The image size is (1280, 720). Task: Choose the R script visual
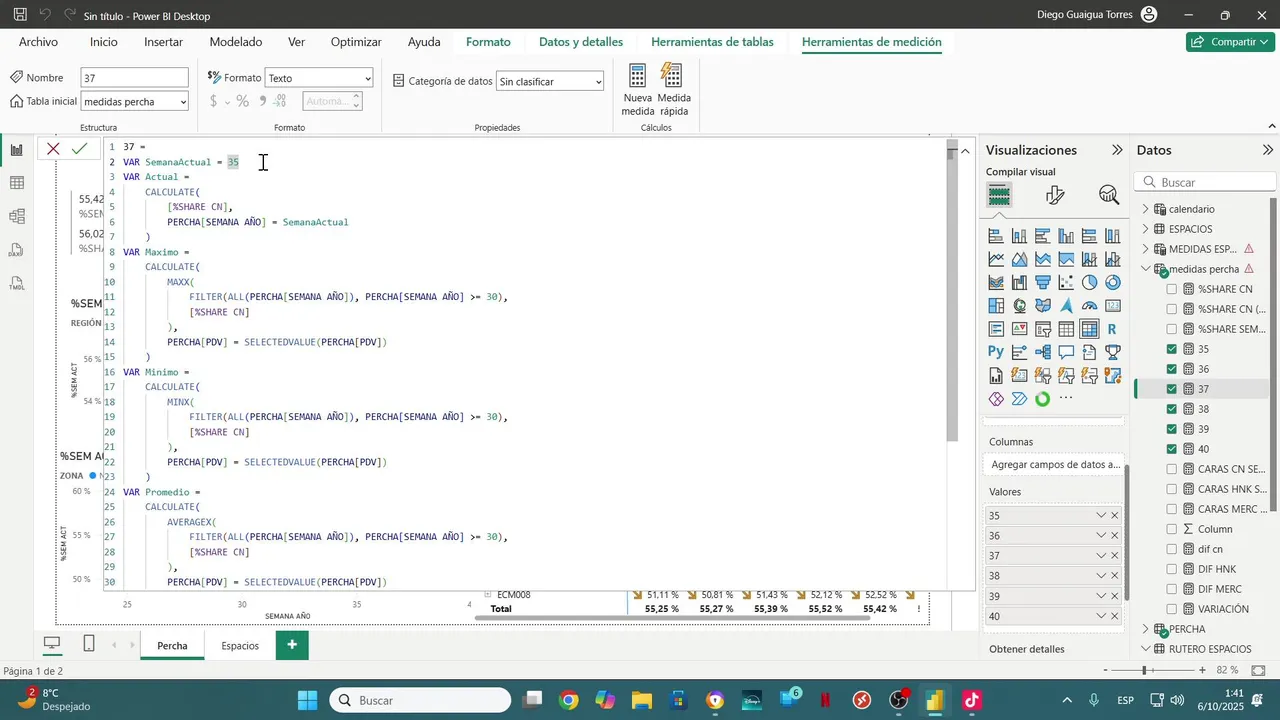coord(1112,329)
